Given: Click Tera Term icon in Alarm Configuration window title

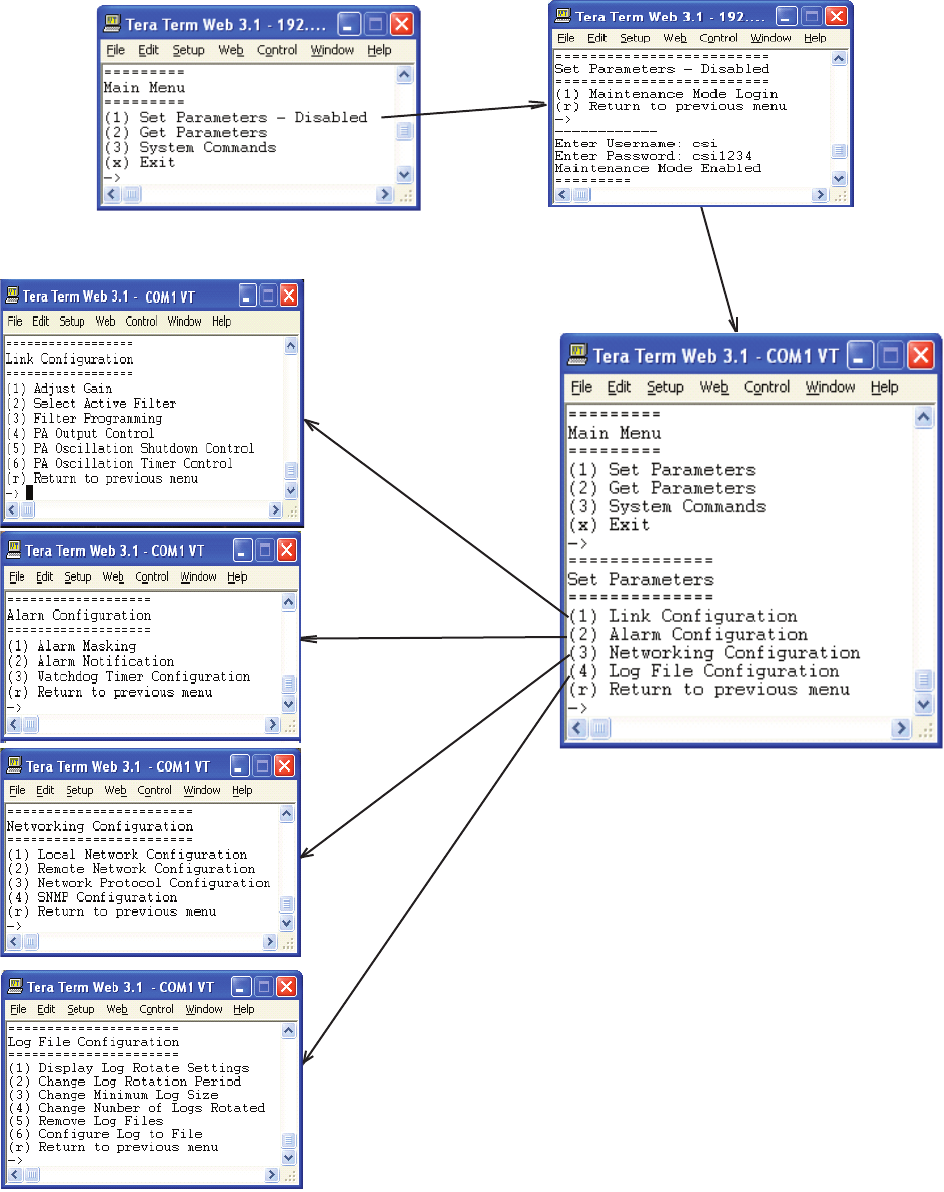Looking at the screenshot, I should (14, 550).
